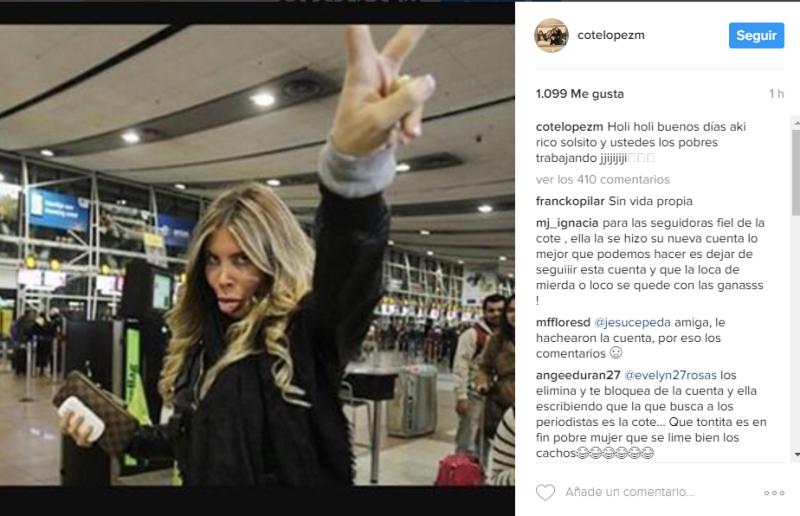The height and width of the screenshot is (516, 800).
Task: Go to angeeduran27's profile
Action: pyautogui.click(x=578, y=375)
